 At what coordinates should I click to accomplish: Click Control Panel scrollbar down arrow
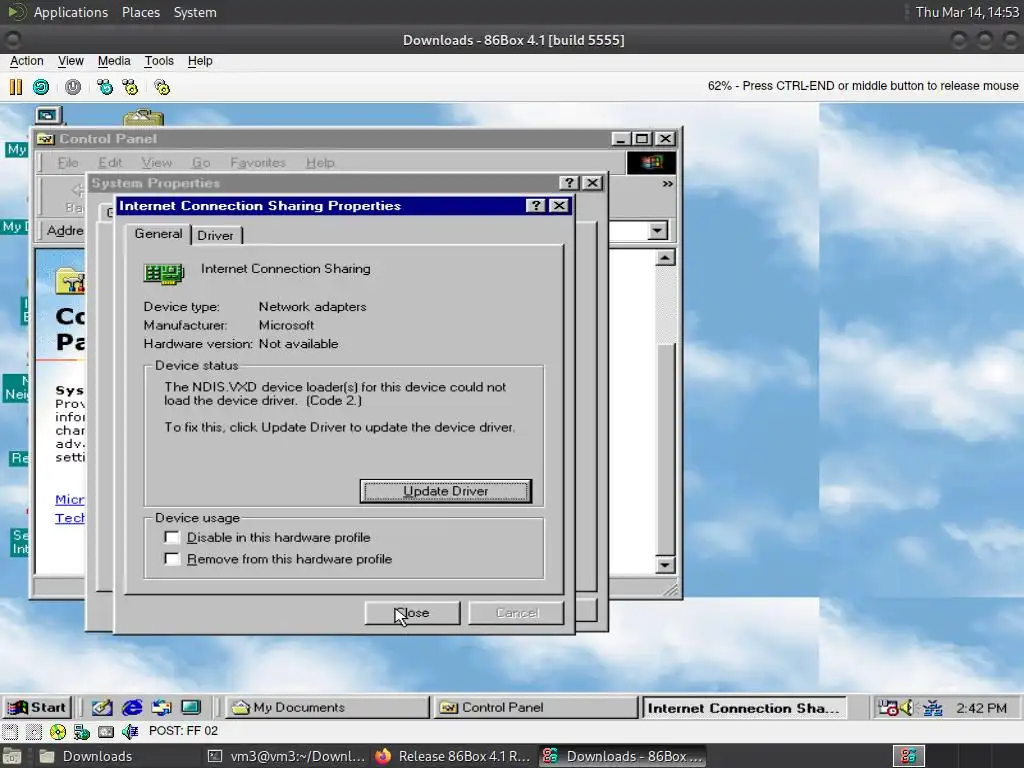coord(665,565)
